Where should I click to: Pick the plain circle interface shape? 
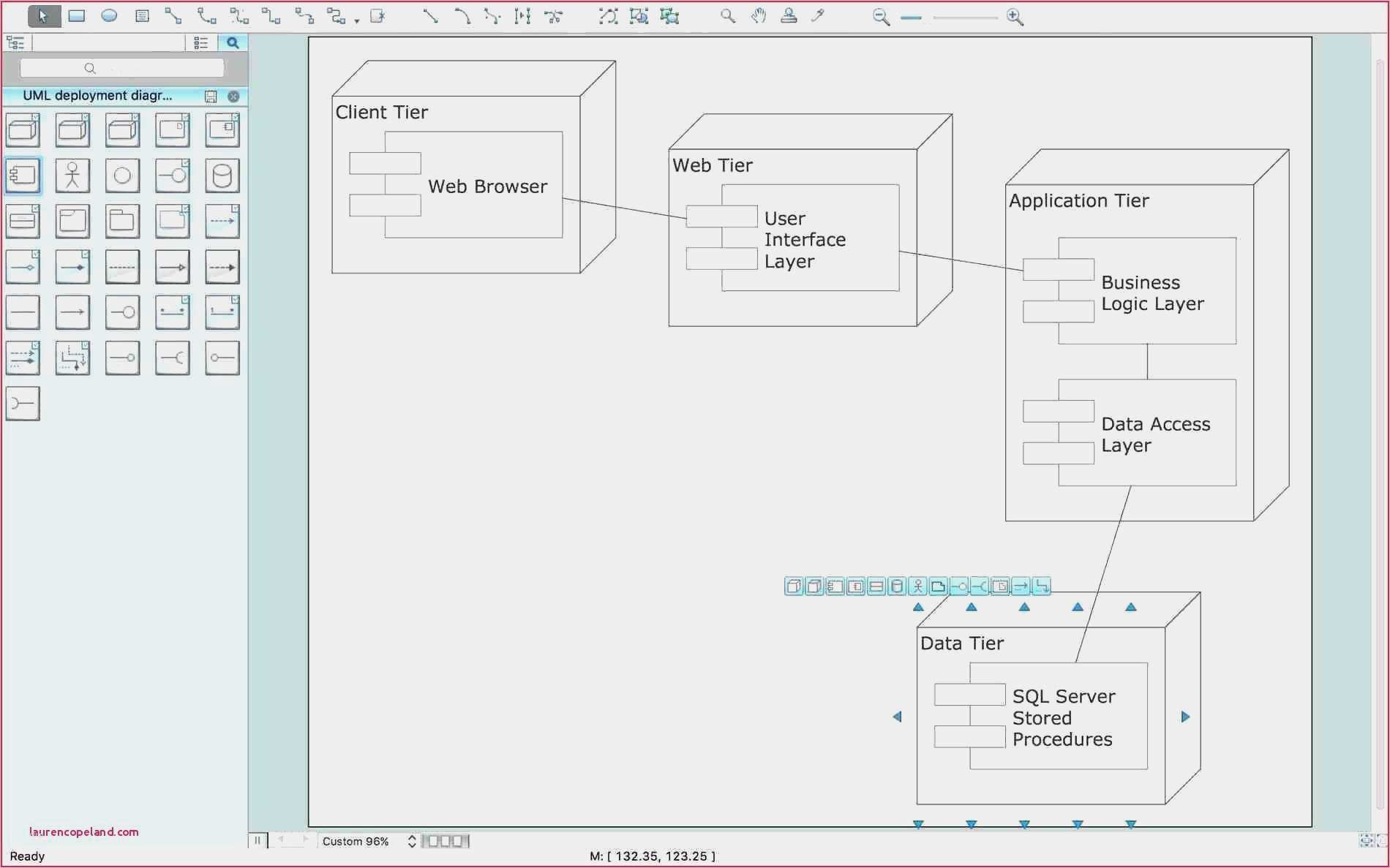pos(122,176)
